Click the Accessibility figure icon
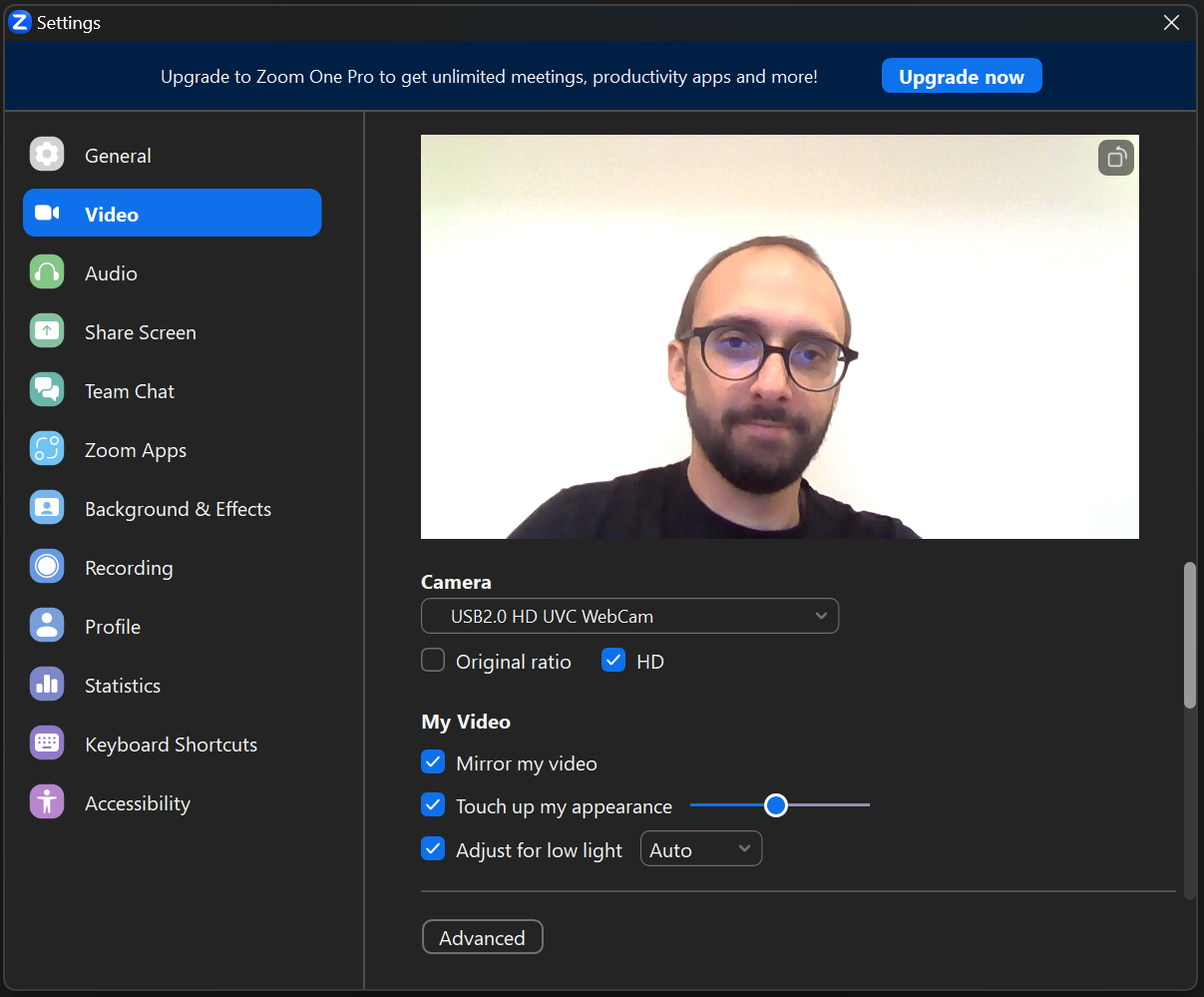Viewport: 1204px width, 997px height. tap(47, 802)
